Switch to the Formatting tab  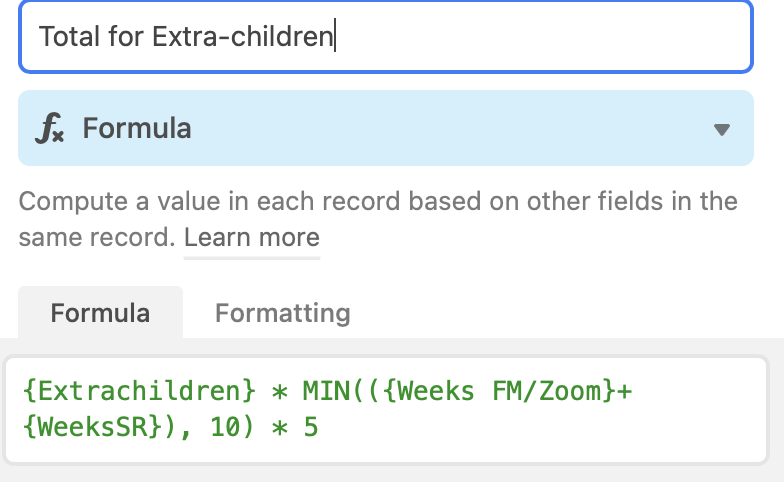(282, 313)
